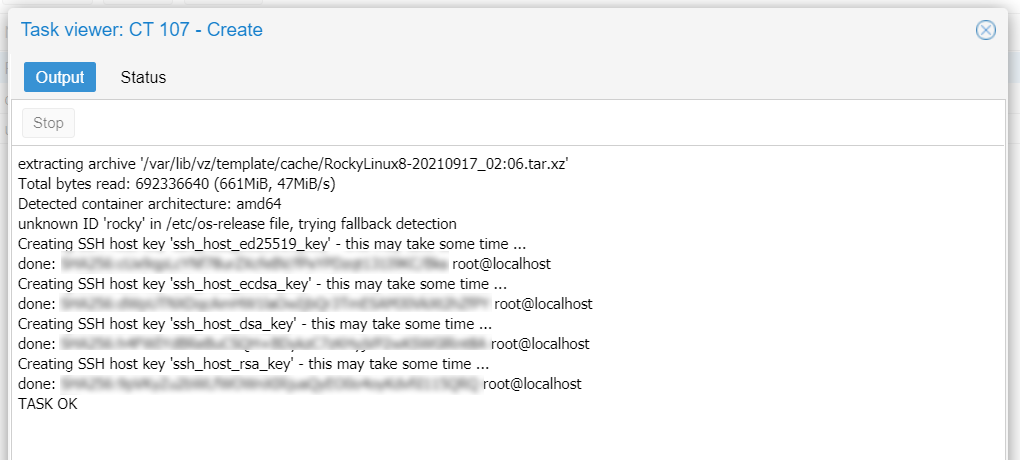Click the 'Task viewer: CT 107 - Create' title
1020x460 pixels.
pos(142,29)
